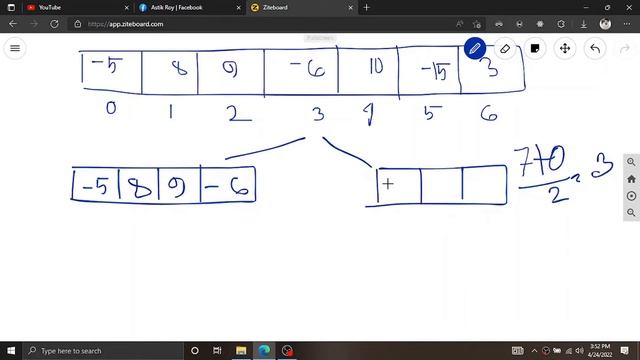Image resolution: width=640 pixels, height=360 pixels.
Task: Add a sticky note
Action: pos(535,49)
